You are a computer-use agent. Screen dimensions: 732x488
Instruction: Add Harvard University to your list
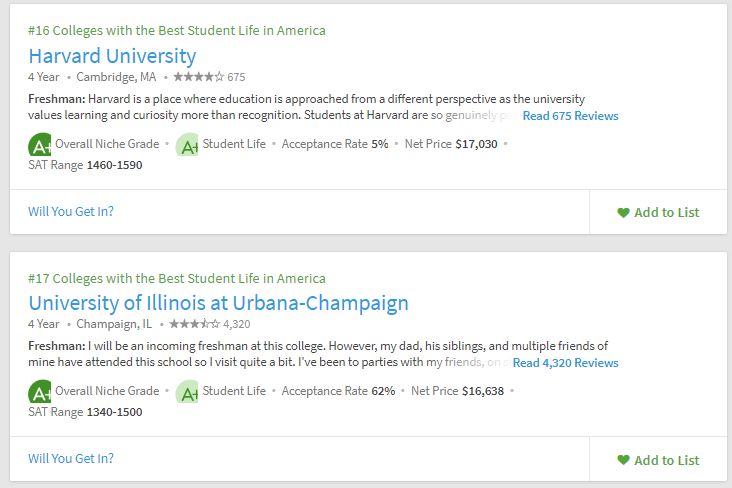click(658, 212)
